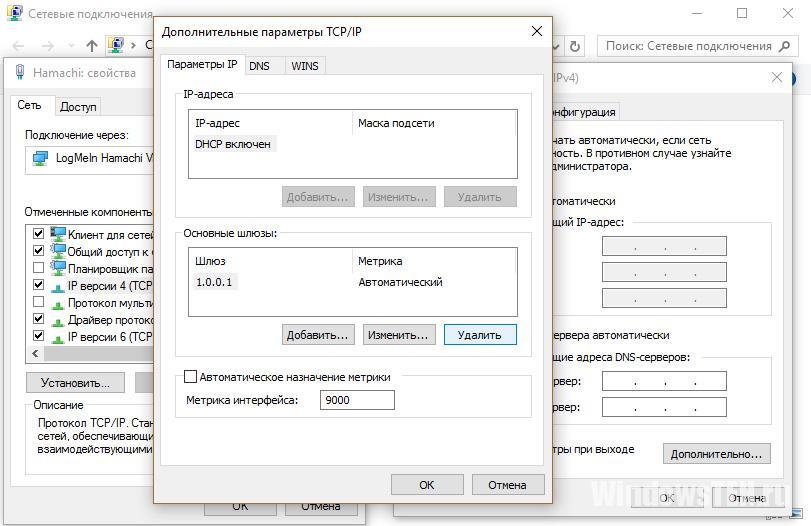811x526 pixels.
Task: Go forward in Сетевые подключения window
Action: (x=48, y=46)
